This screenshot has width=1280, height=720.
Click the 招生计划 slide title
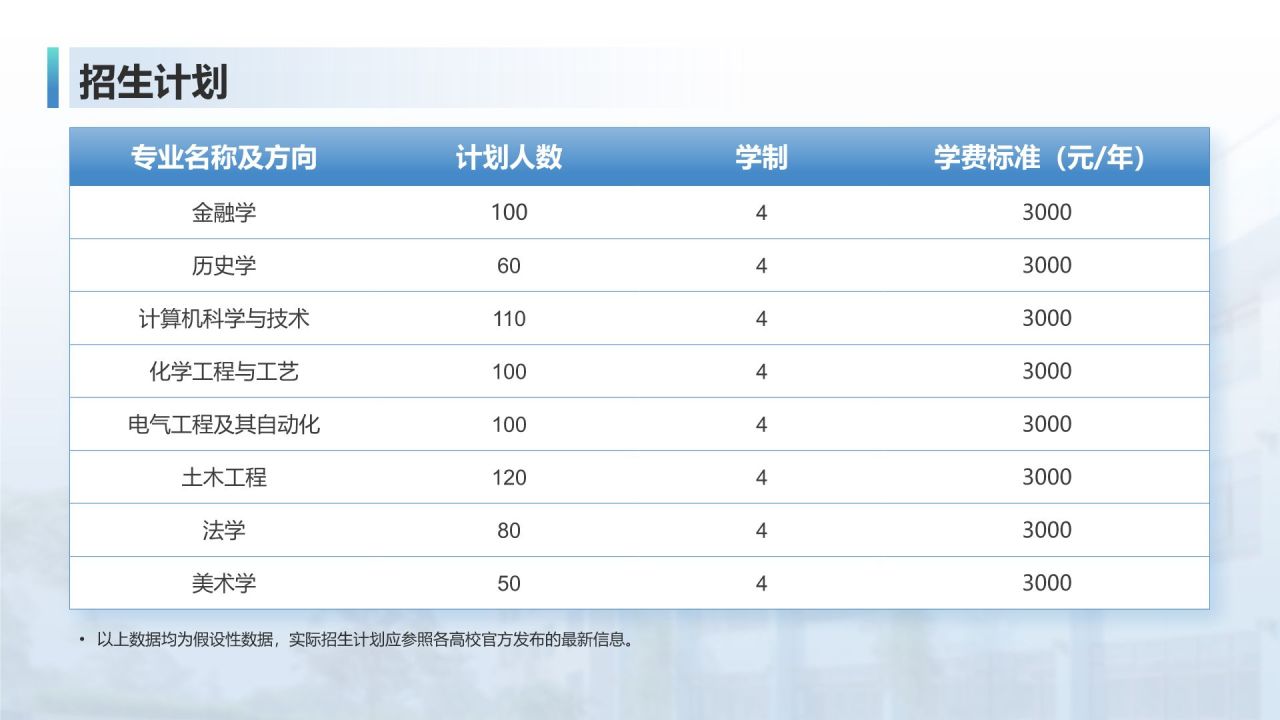pyautogui.click(x=154, y=82)
